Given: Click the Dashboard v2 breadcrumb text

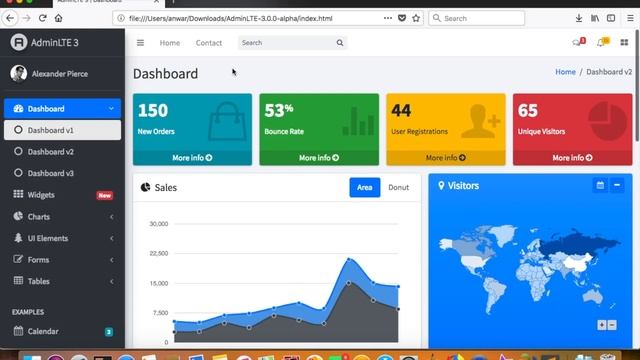Looking at the screenshot, I should [609, 72].
